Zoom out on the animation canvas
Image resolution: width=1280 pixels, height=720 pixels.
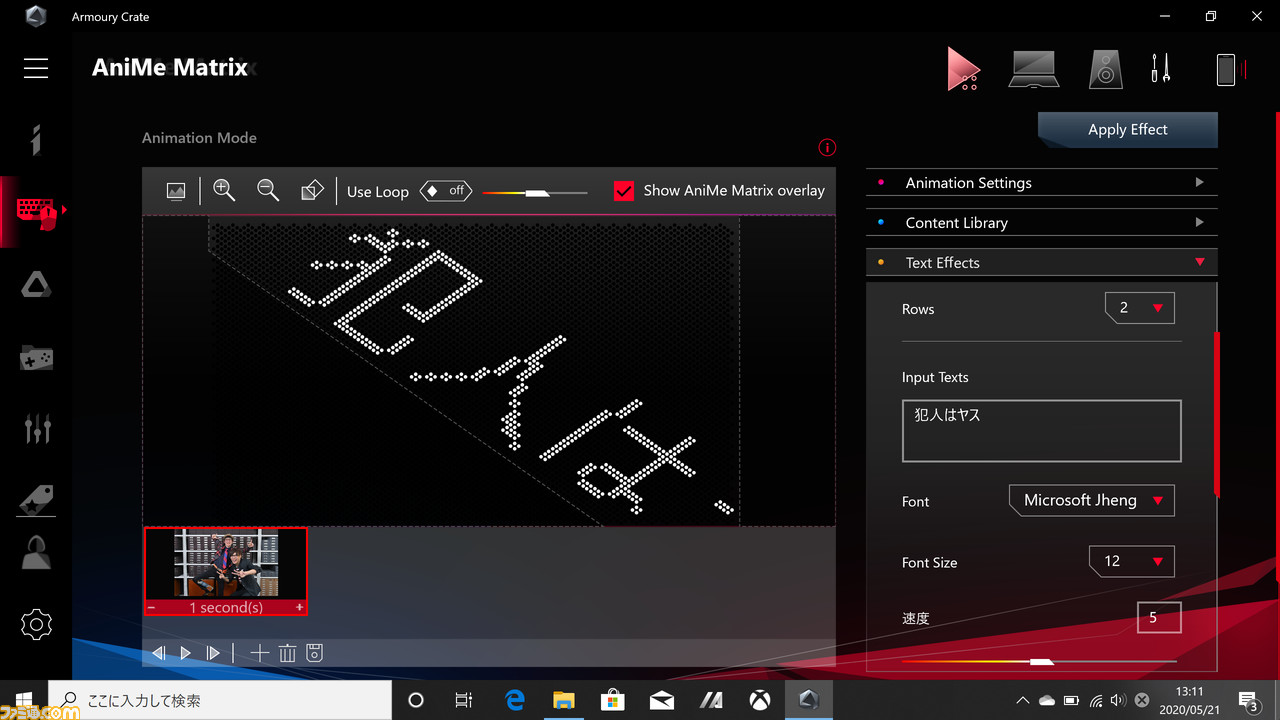click(268, 190)
